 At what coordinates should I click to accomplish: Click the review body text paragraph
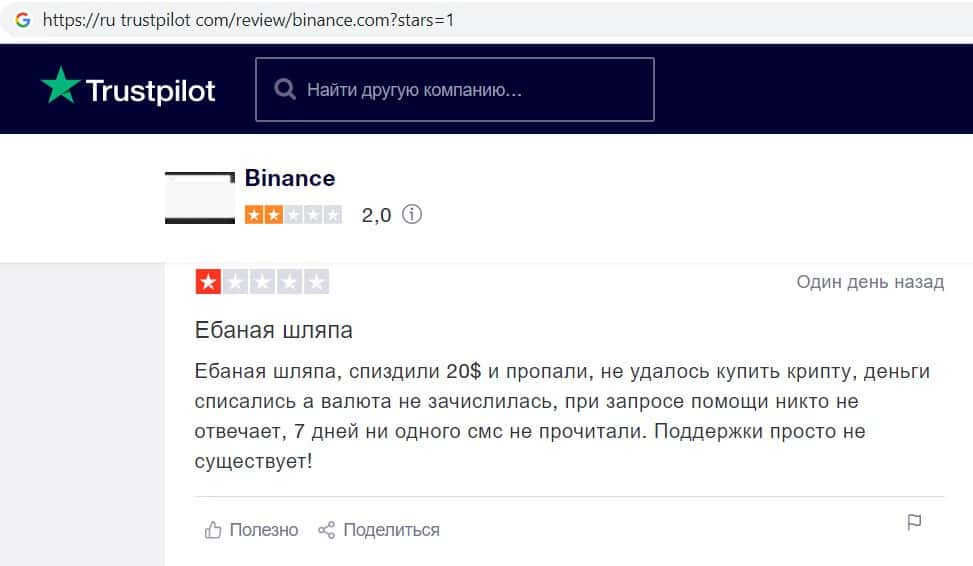tap(560, 417)
